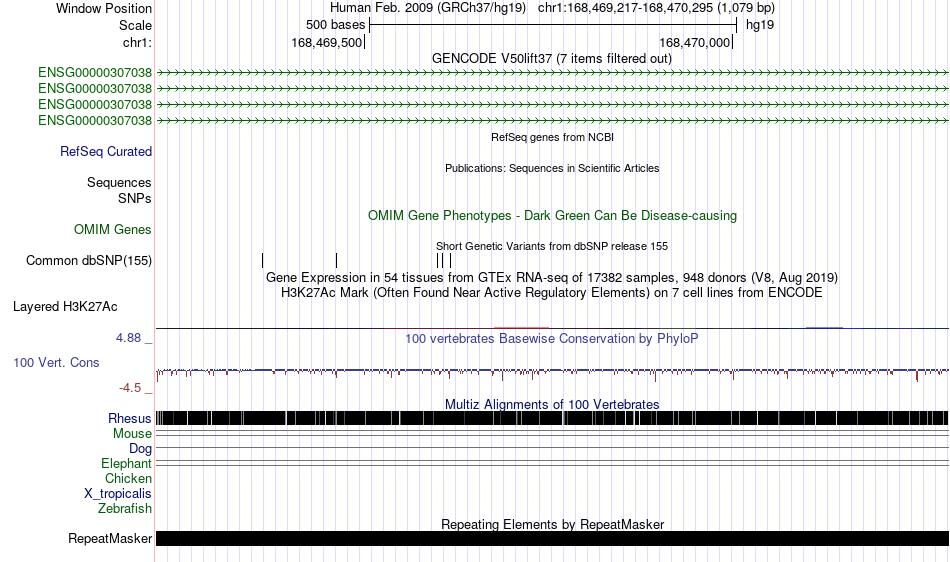
Task: Click the second Common dbSNP variant tick
Action: point(336,260)
